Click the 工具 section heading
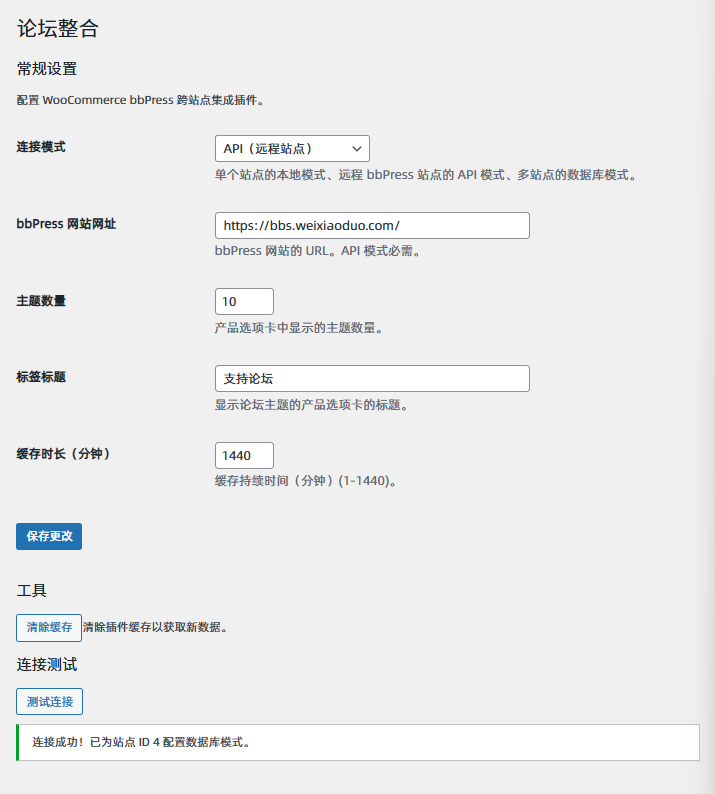The height and width of the screenshot is (794, 715). pos(32,590)
